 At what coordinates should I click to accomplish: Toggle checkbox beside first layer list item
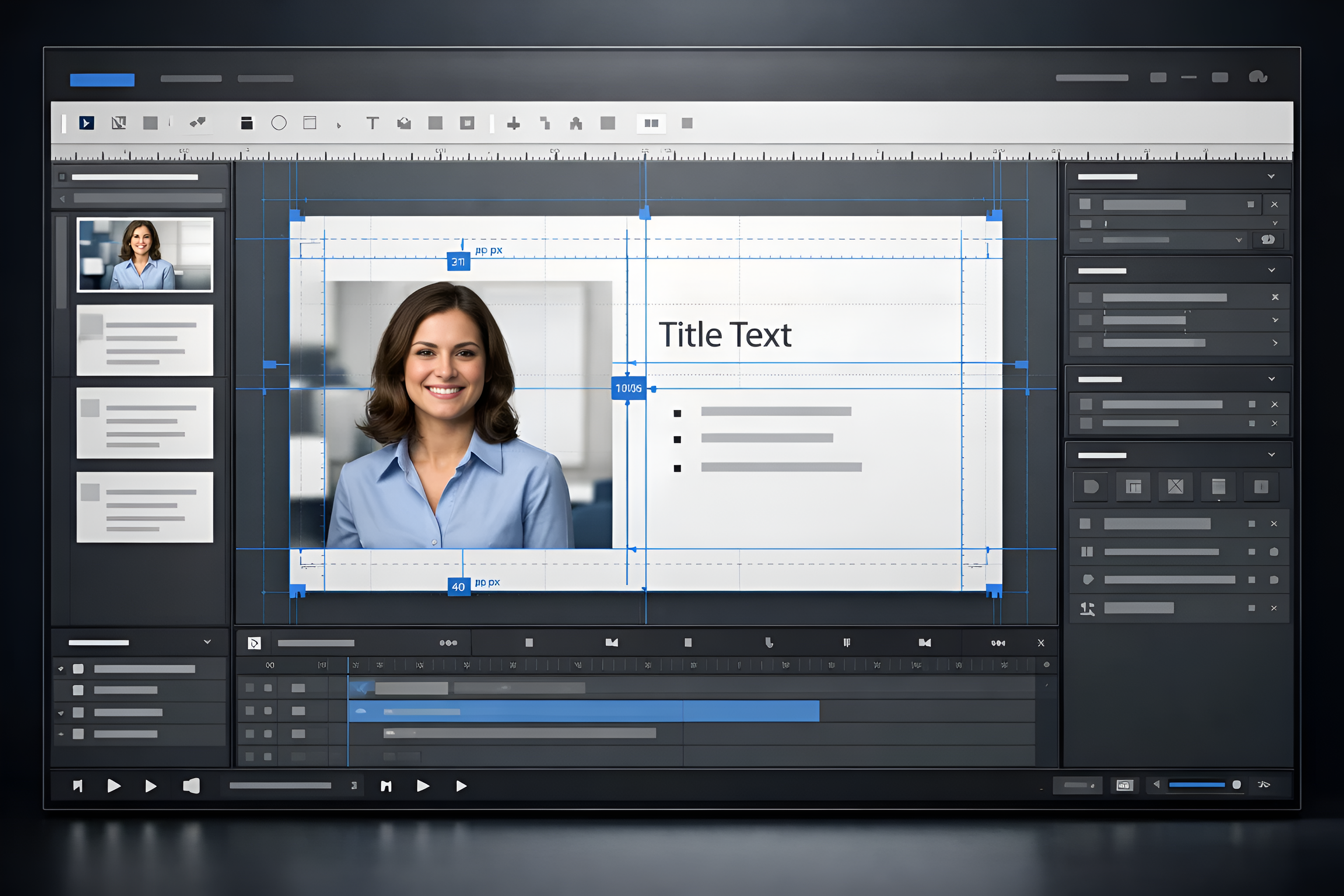coord(78,668)
